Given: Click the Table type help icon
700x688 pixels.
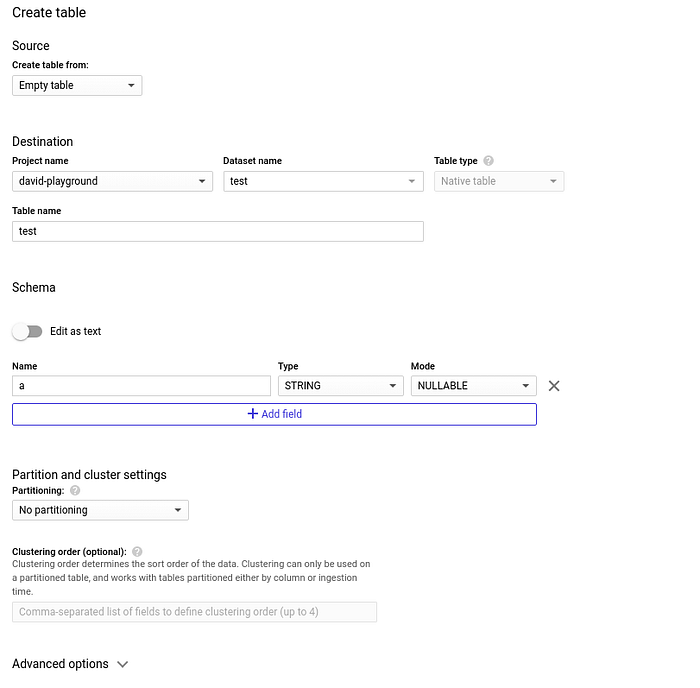Looking at the screenshot, I should pyautogui.click(x=488, y=161).
